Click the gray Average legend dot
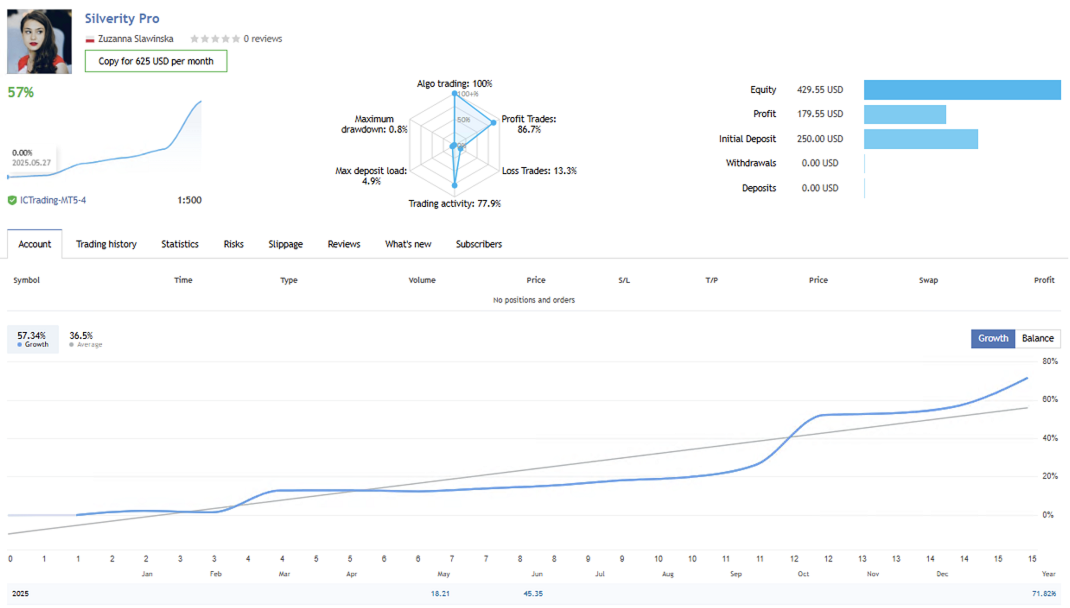The height and width of the screenshot is (608, 1070). pyautogui.click(x=72, y=345)
